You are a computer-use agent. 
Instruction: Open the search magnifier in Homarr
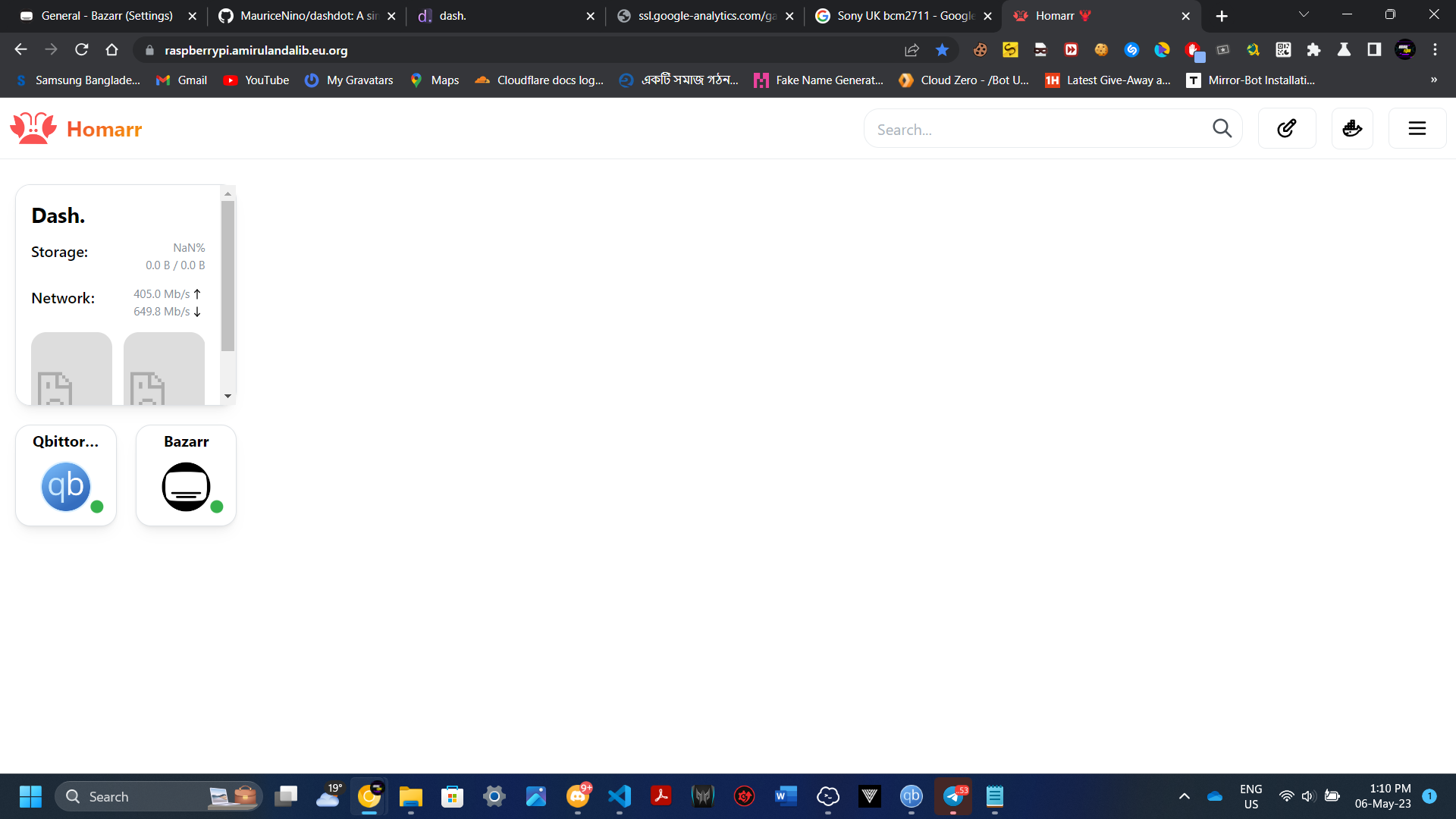tap(1222, 128)
